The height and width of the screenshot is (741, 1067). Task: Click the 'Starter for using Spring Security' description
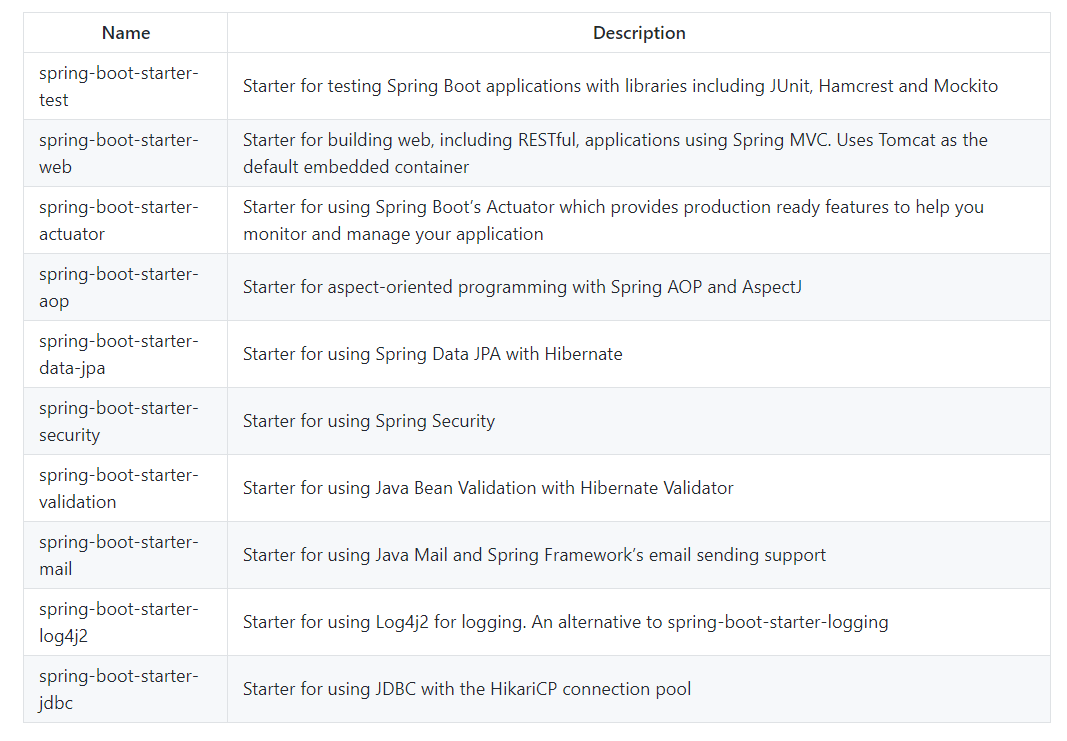[x=639, y=421]
